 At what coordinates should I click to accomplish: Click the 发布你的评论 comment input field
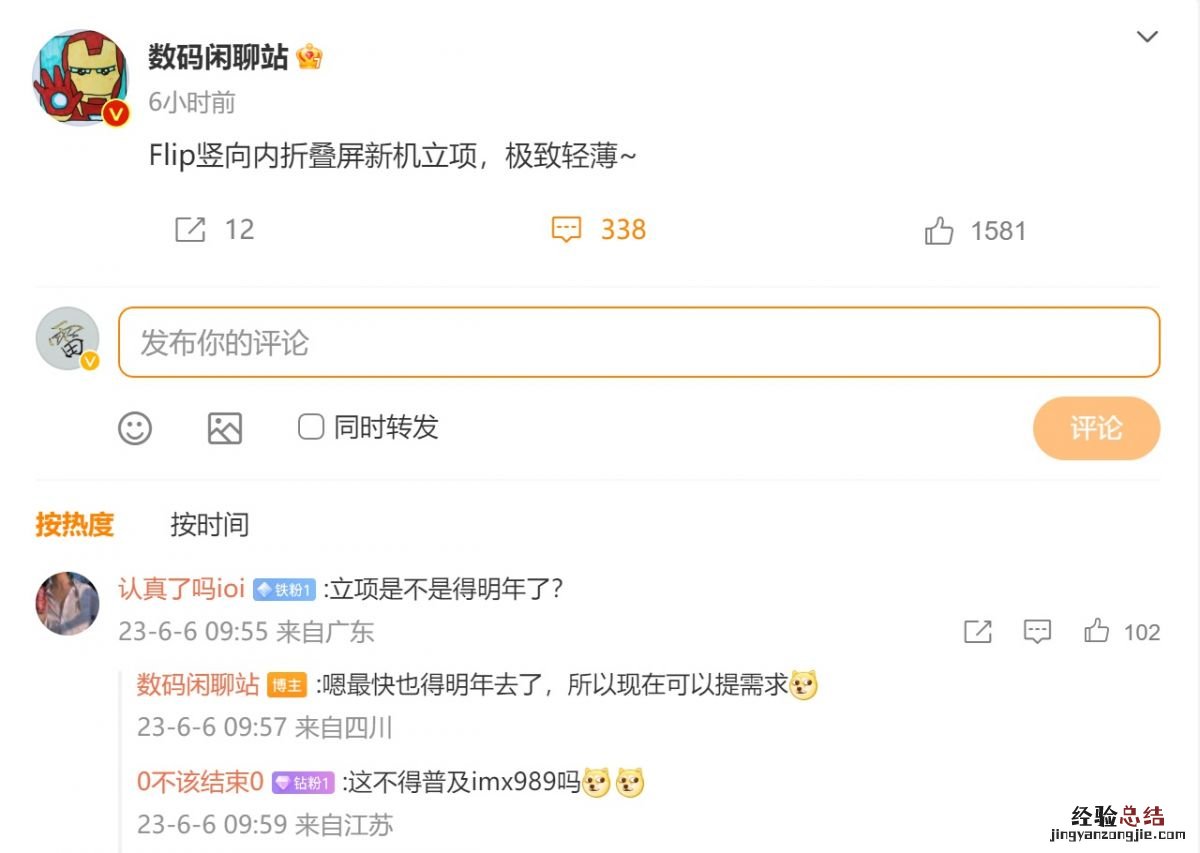click(x=639, y=342)
